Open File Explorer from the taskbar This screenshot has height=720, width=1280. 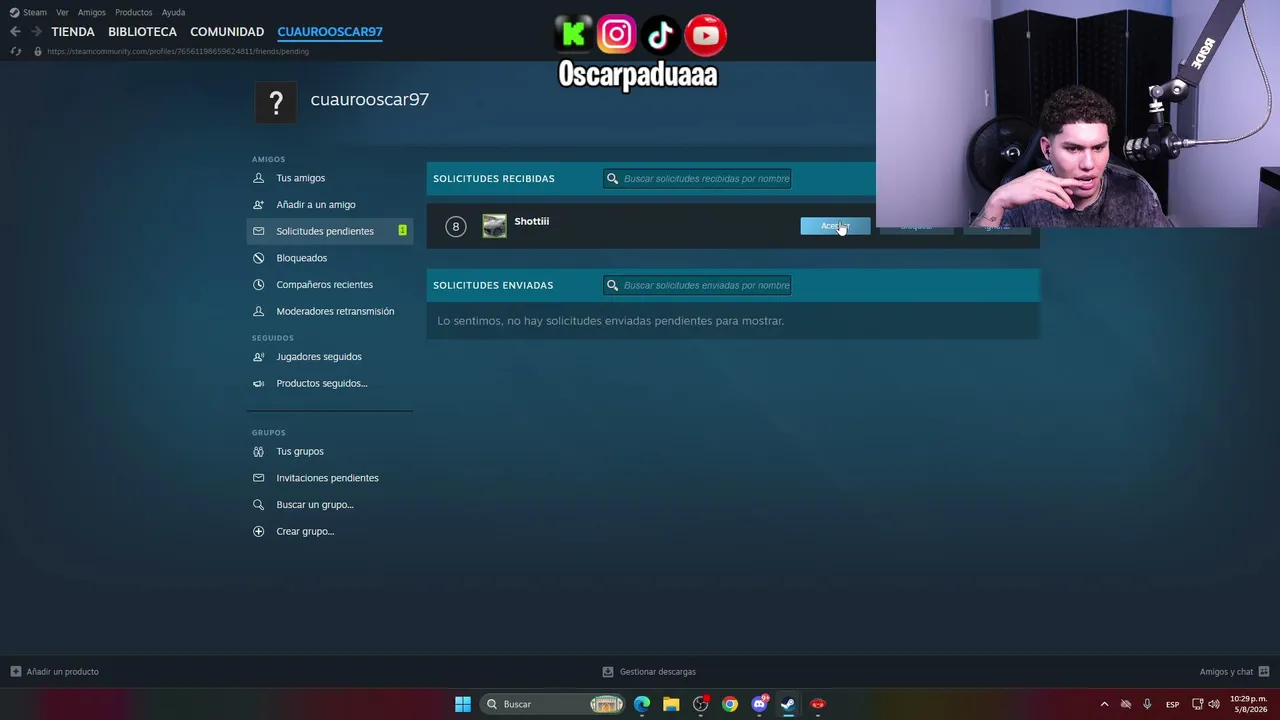click(671, 704)
